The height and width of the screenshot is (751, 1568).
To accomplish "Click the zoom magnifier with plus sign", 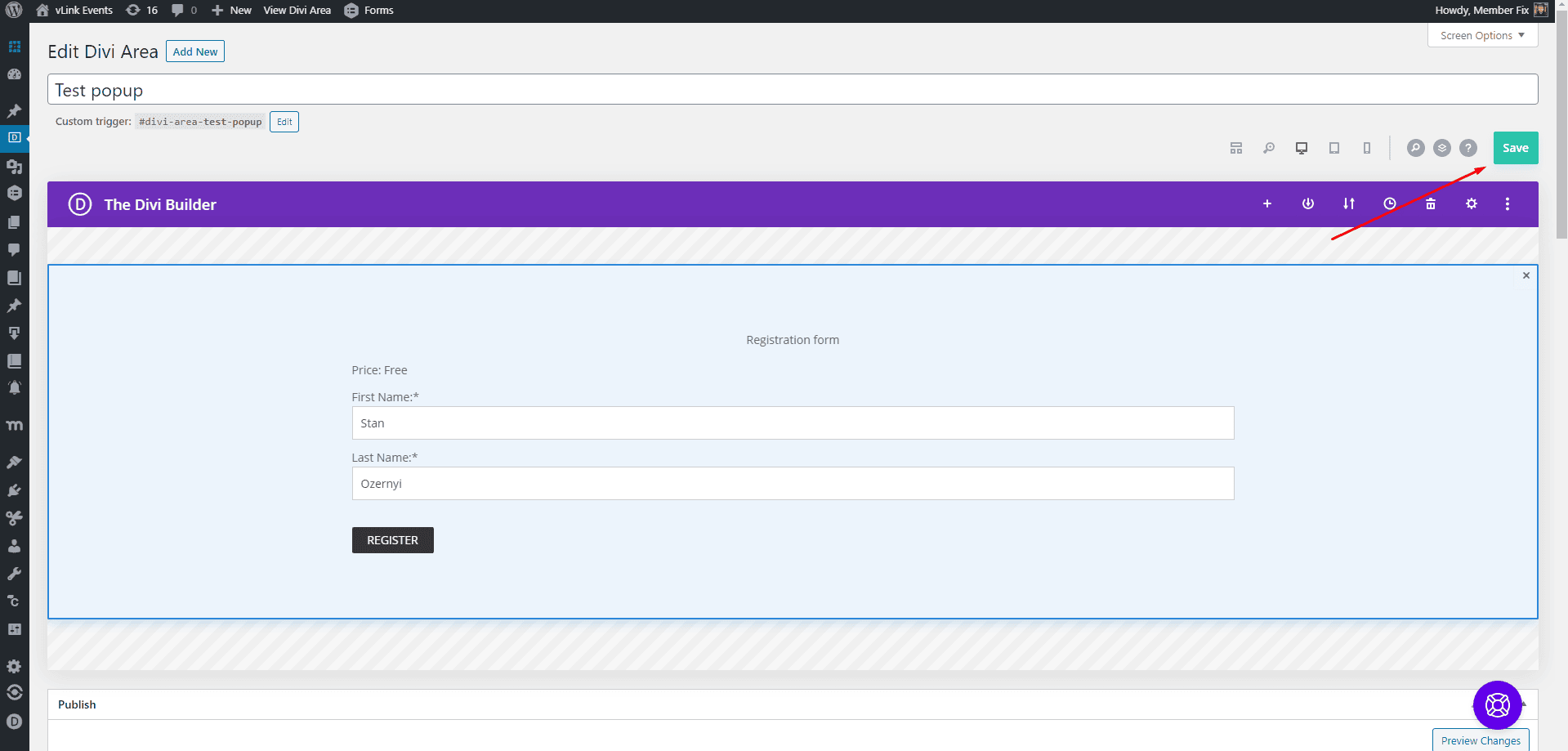I will pos(1269,148).
